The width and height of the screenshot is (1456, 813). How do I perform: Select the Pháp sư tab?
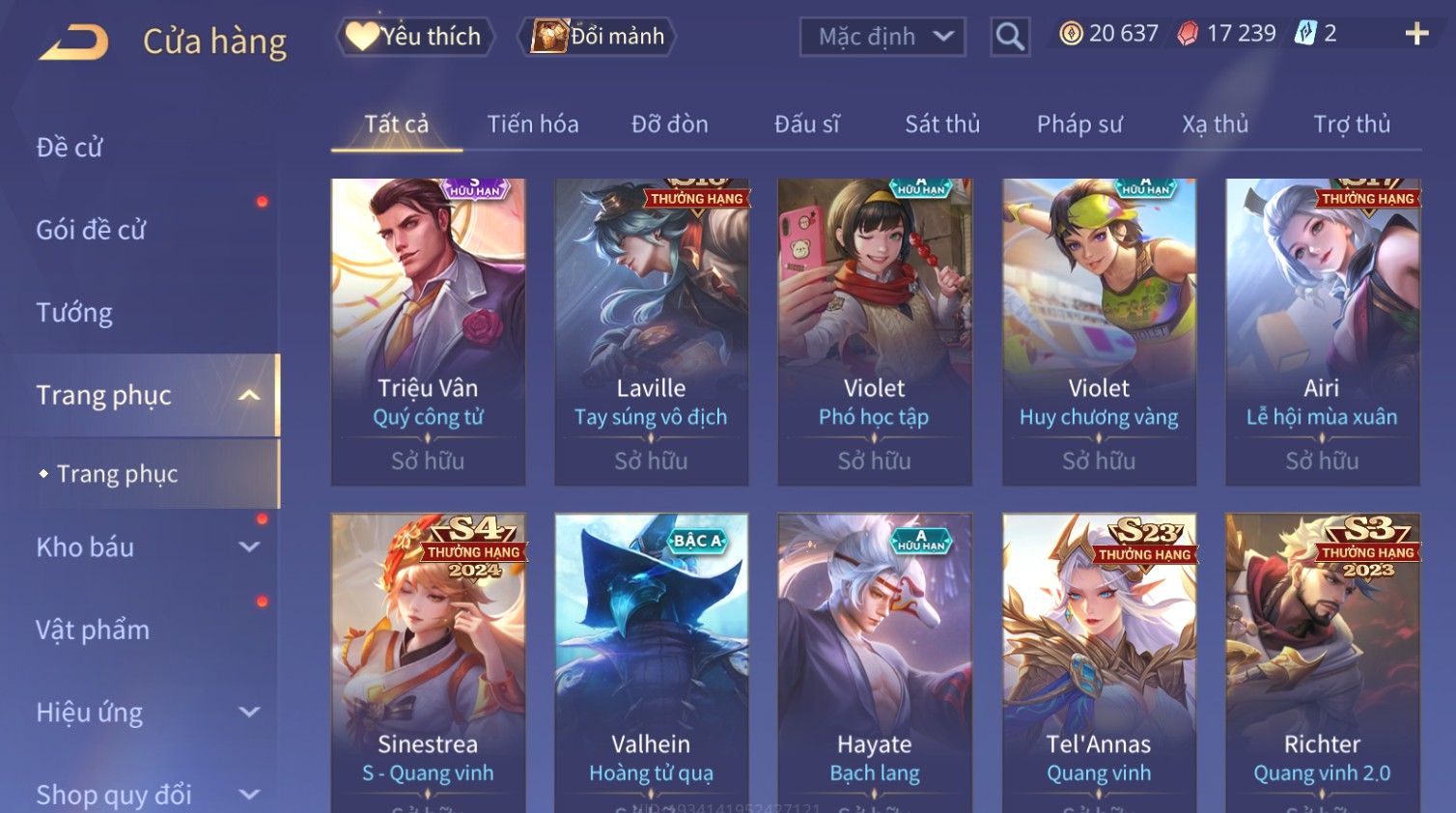(x=1079, y=124)
